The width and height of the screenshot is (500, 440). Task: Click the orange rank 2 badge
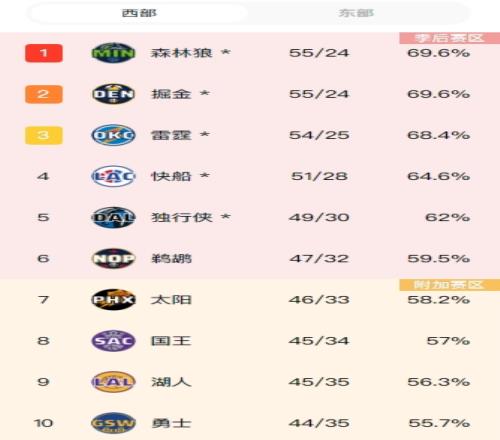click(x=44, y=94)
